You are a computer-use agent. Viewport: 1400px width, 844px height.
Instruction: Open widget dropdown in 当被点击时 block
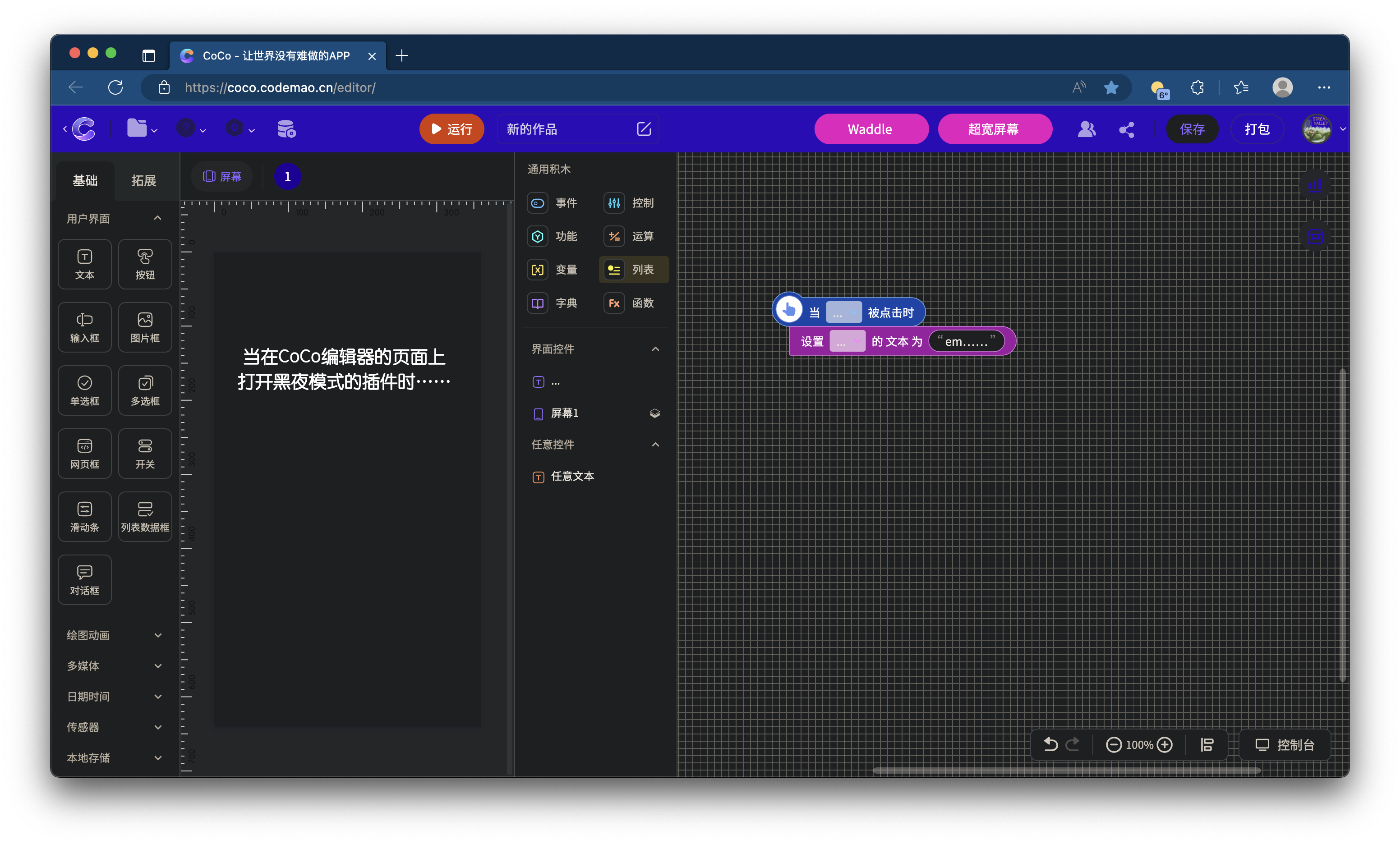pos(844,312)
